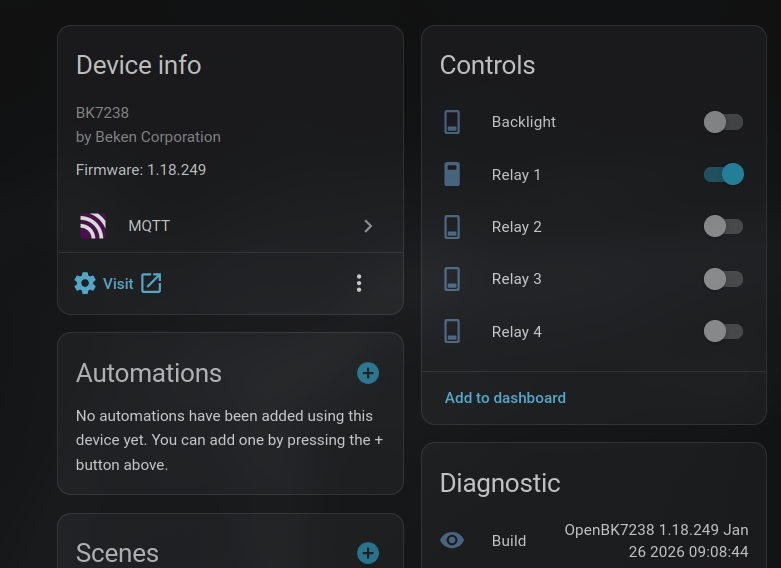The image size is (781, 568).
Task: Click the MQTT integration logo icon
Action: tap(93, 226)
